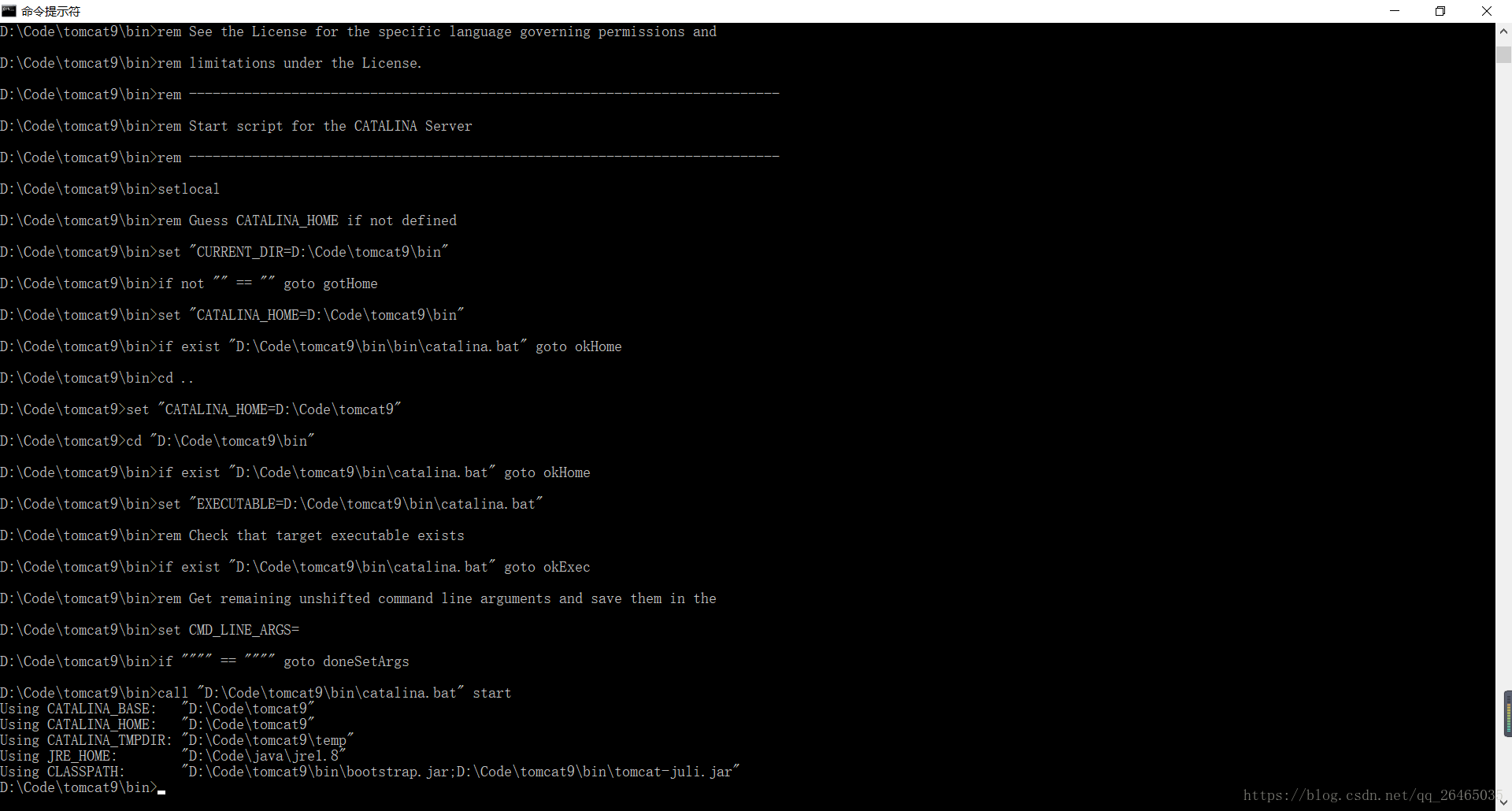Click the final prompt with blinking cursor
Viewport: 1512px width, 811px height.
(83, 787)
